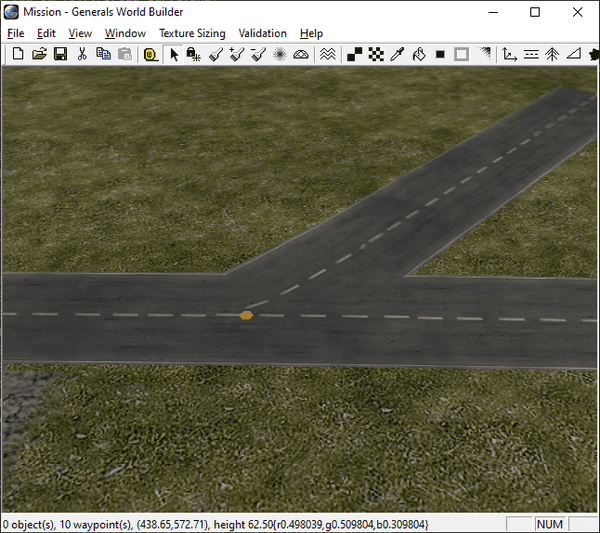Open the File menu
The width and height of the screenshot is (600, 533).
click(16, 34)
